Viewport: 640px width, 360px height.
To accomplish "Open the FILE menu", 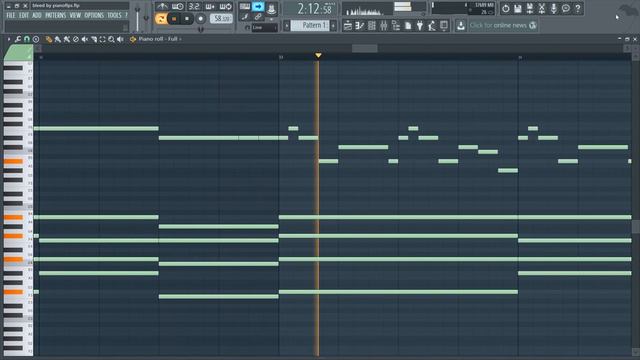I will coord(11,15).
